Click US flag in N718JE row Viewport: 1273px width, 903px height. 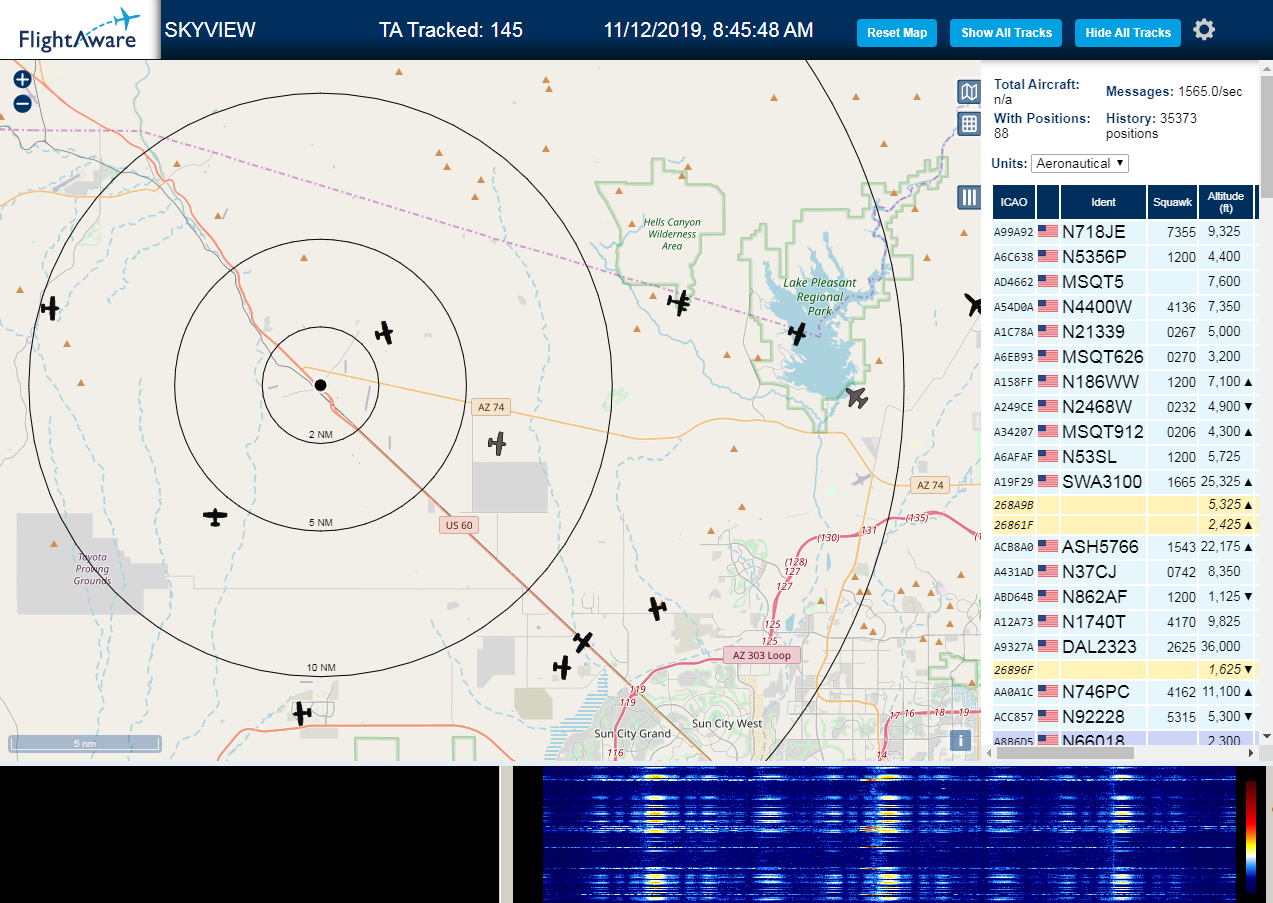(1048, 231)
